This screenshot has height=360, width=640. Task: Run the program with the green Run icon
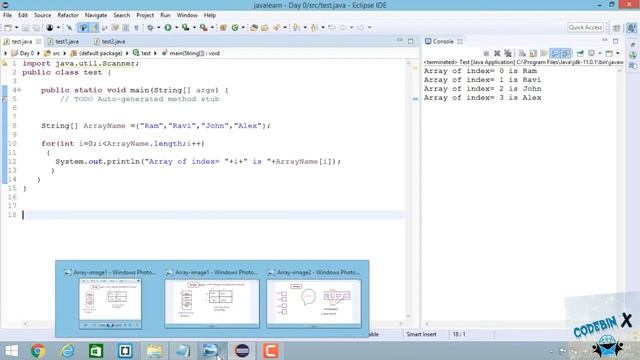168,27
